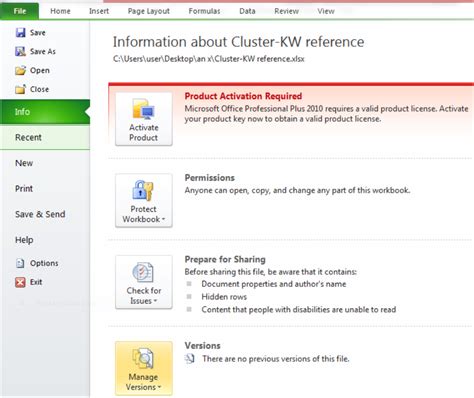
Task: Click the Close label in the sidebar
Action: (39, 89)
